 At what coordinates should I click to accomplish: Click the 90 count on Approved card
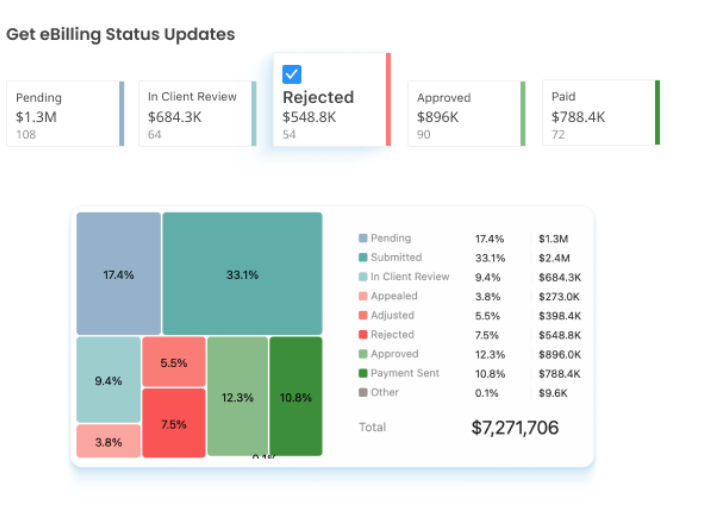click(423, 135)
